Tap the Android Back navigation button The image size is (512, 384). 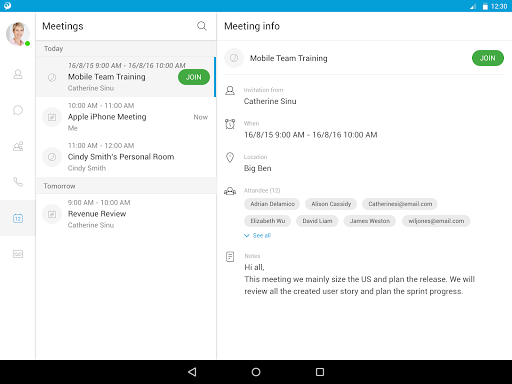click(192, 372)
